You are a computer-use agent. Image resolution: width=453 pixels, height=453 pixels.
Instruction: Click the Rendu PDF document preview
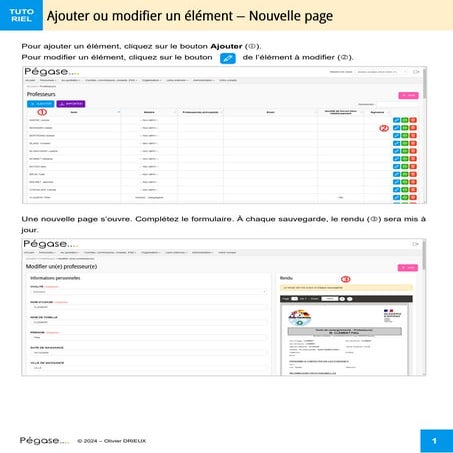click(345, 340)
